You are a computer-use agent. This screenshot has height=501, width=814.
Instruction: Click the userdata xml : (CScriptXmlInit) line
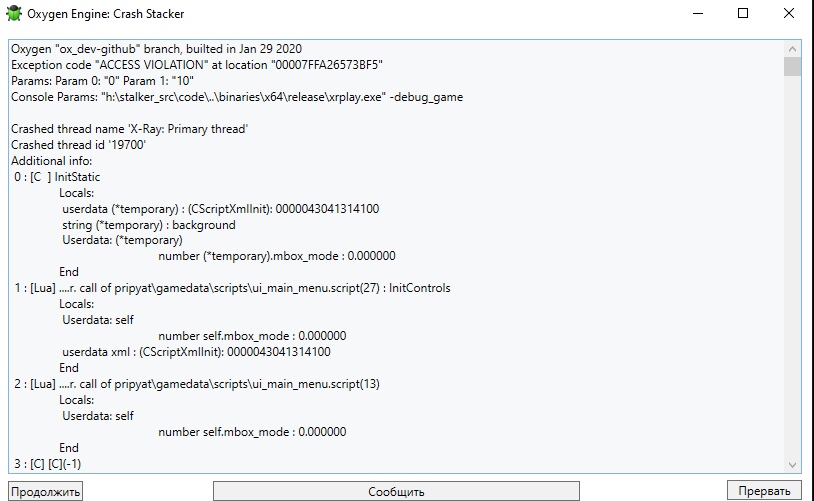point(196,352)
